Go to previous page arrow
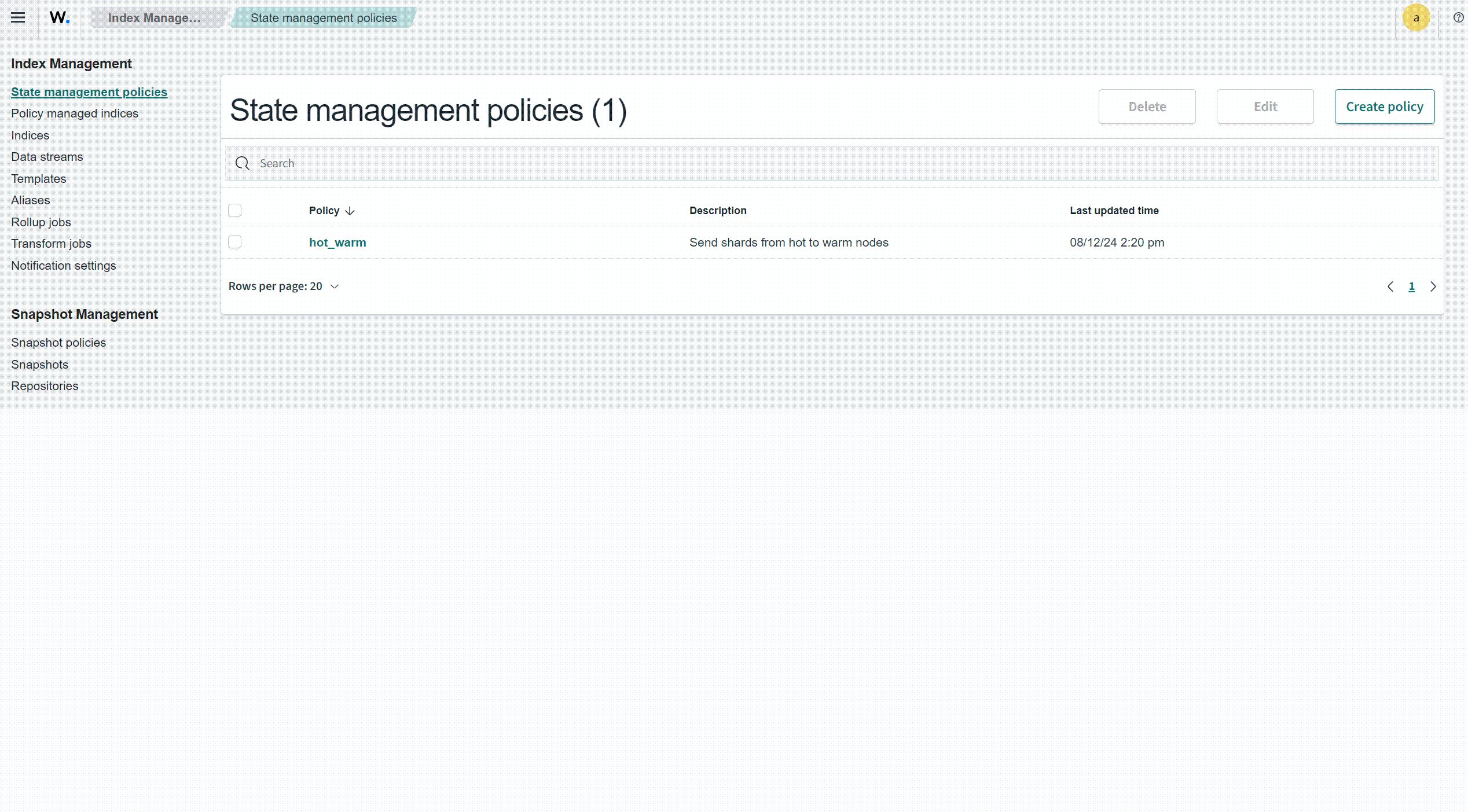Viewport: 1468px width, 812px height. click(x=1390, y=287)
